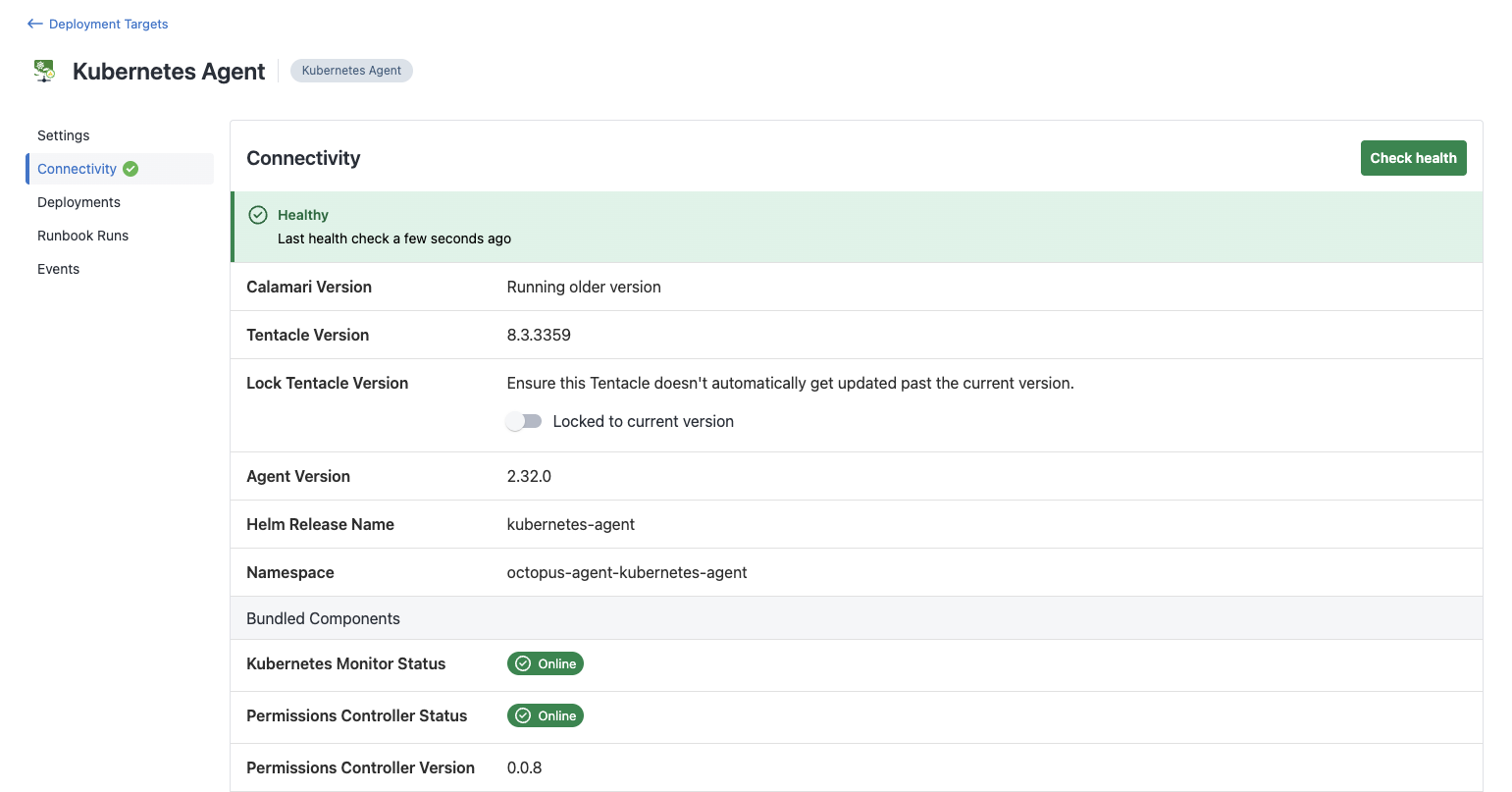Click the Kubernetes Agent logo icon
This screenshot has width=1512, height=792.
(44, 70)
